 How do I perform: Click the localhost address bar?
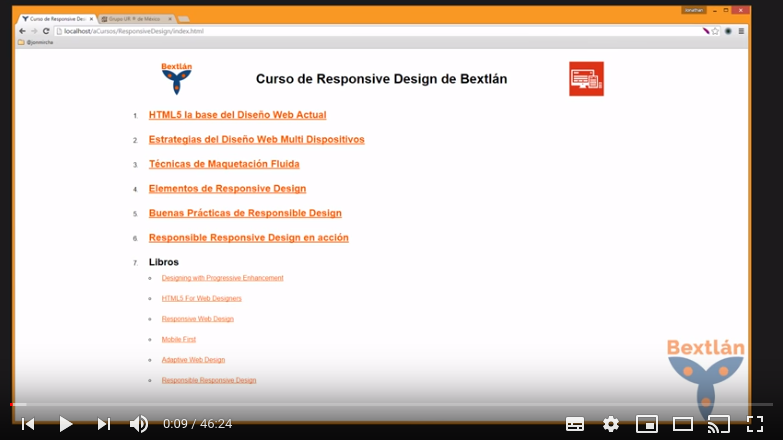coord(377,31)
